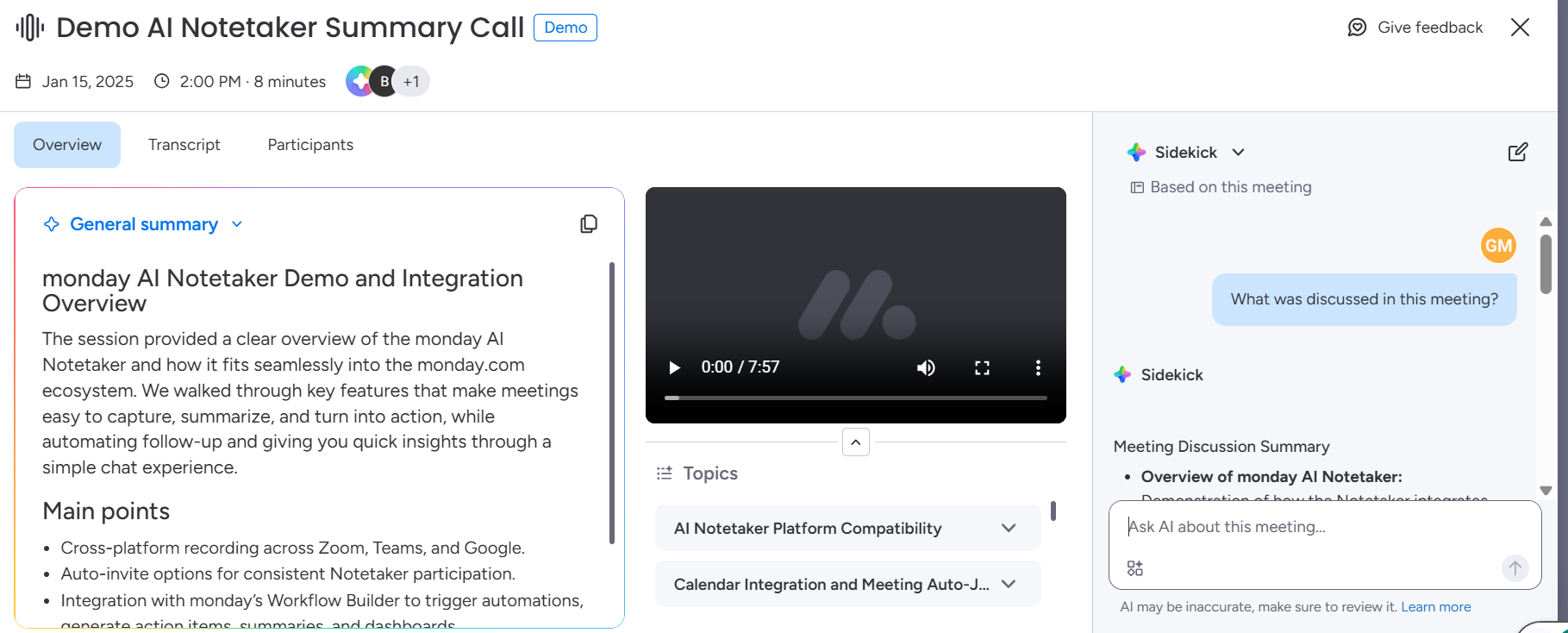This screenshot has height=633, width=1568.
Task: Mute the meeting recording audio
Action: pyautogui.click(x=926, y=367)
